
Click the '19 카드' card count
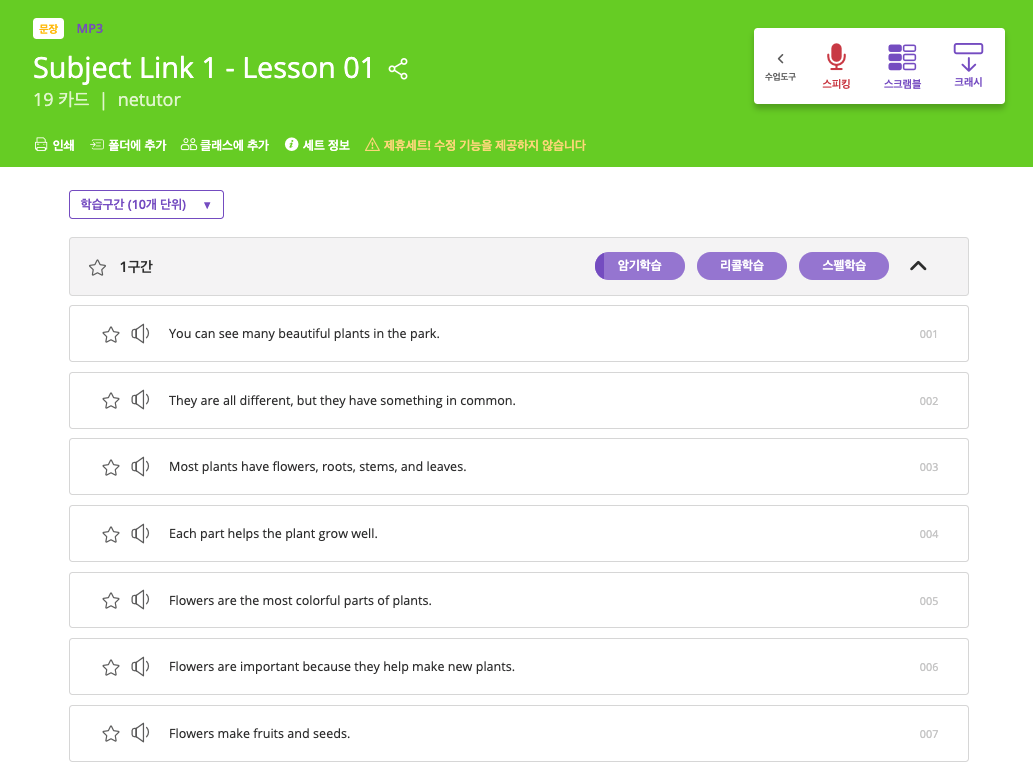pos(61,100)
